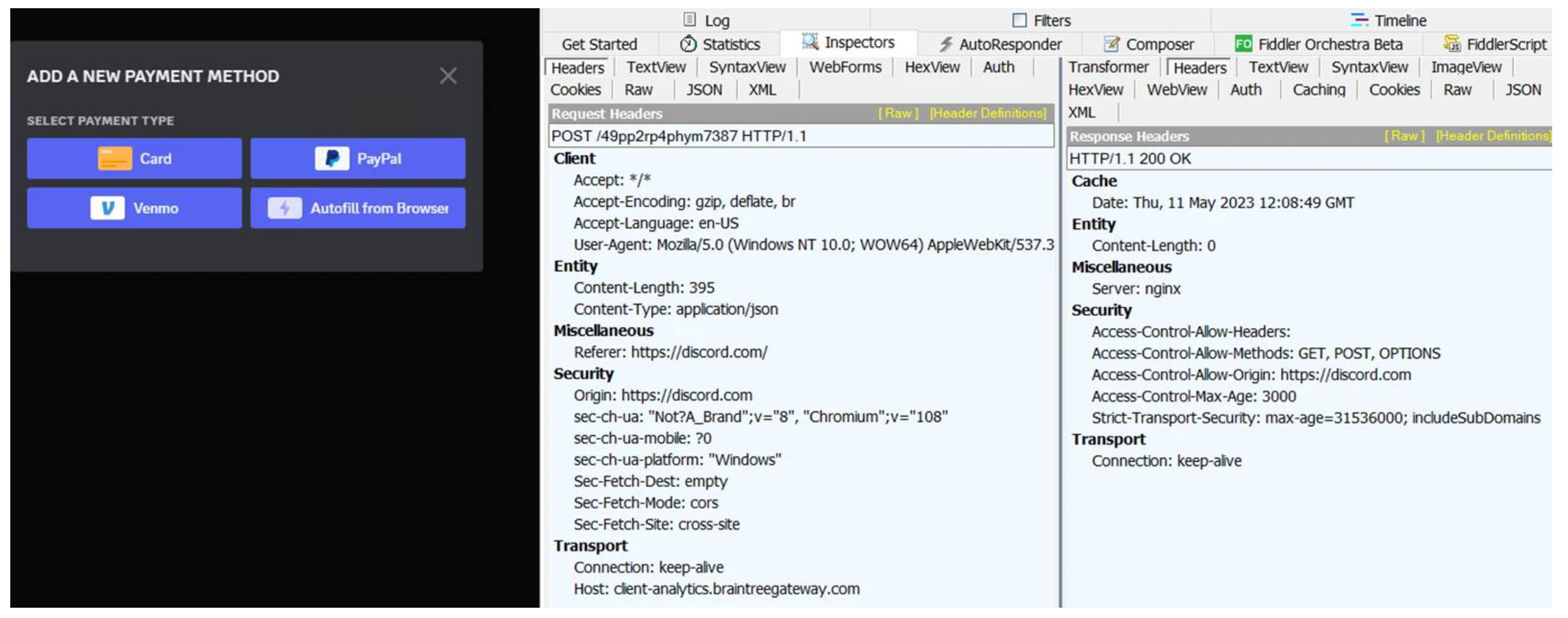Switch to the Statistics tab

point(720,45)
